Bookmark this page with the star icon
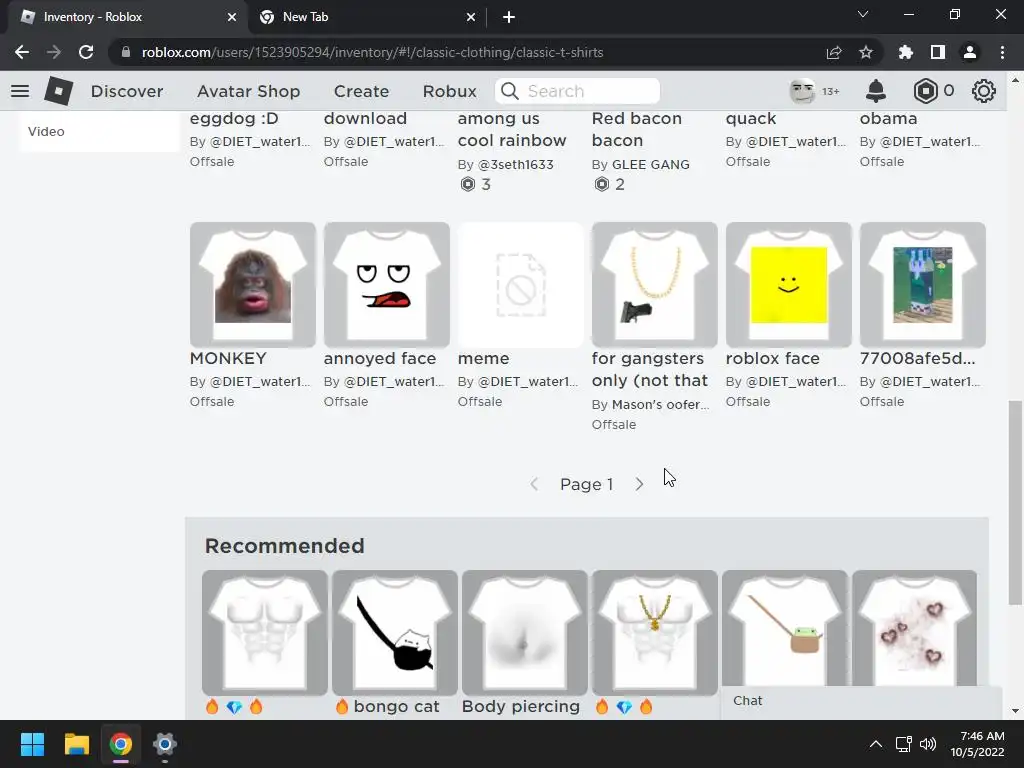 click(866, 52)
